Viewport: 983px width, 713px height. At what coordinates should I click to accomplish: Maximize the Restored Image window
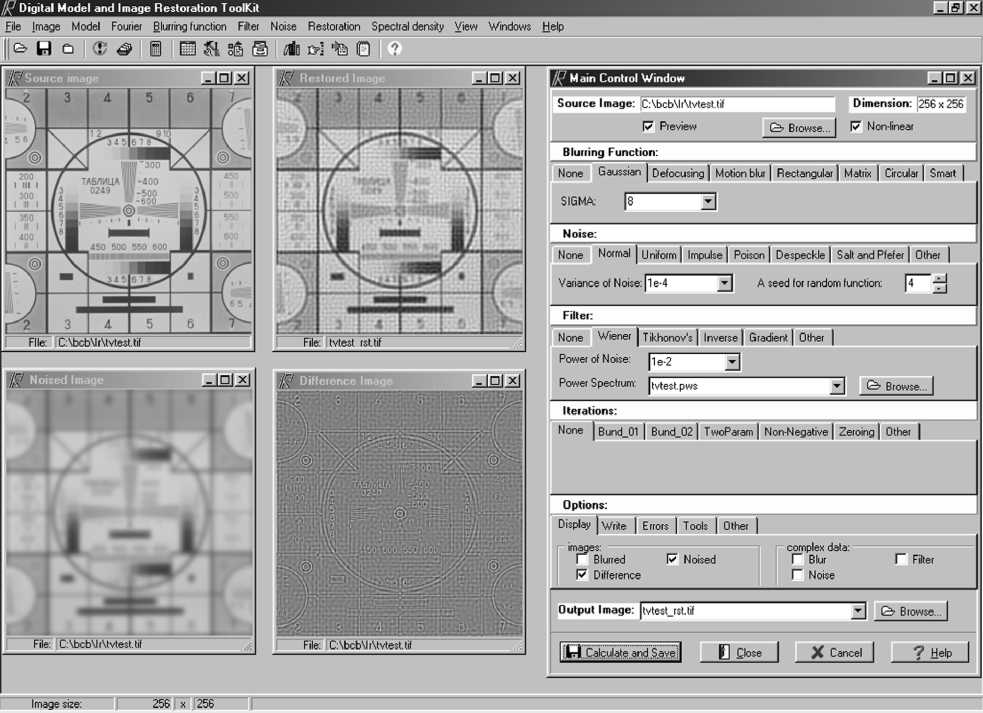point(495,78)
